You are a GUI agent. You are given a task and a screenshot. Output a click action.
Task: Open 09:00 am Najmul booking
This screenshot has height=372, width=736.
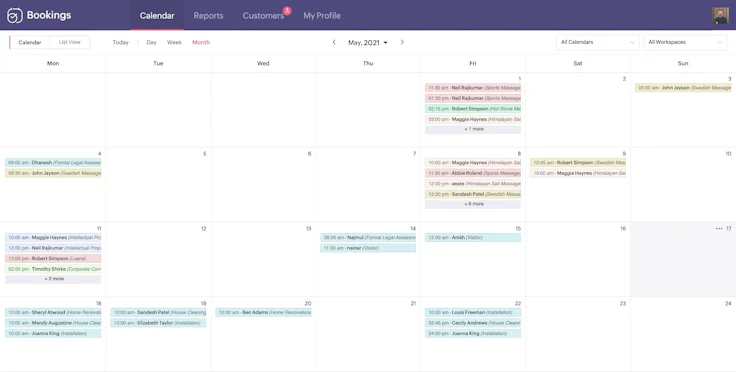click(368, 237)
